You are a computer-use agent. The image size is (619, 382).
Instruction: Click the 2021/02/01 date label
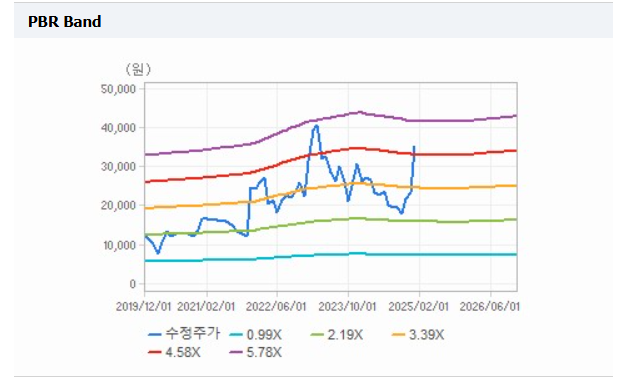206,307
